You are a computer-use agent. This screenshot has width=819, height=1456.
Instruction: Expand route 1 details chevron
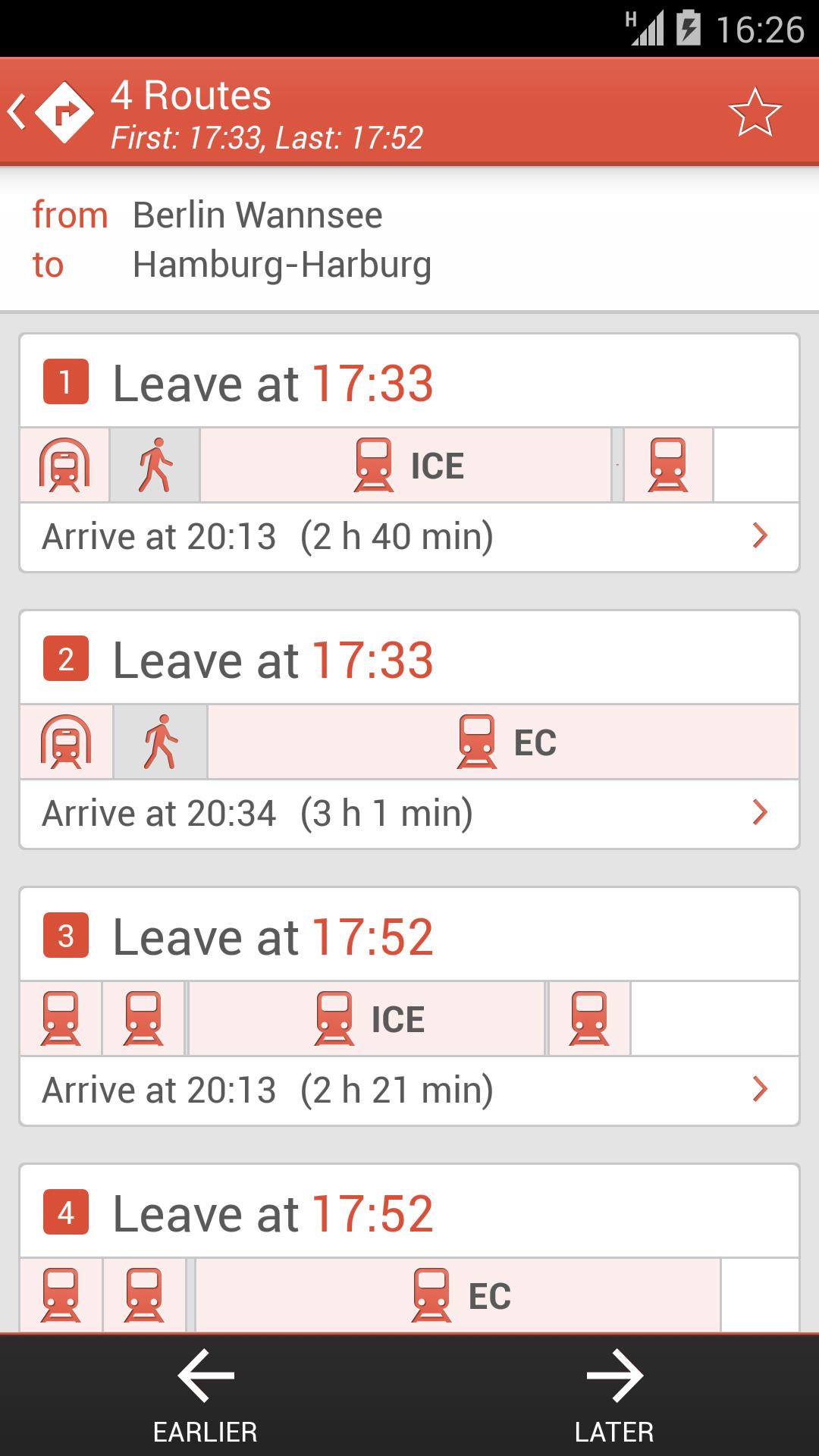(x=760, y=536)
